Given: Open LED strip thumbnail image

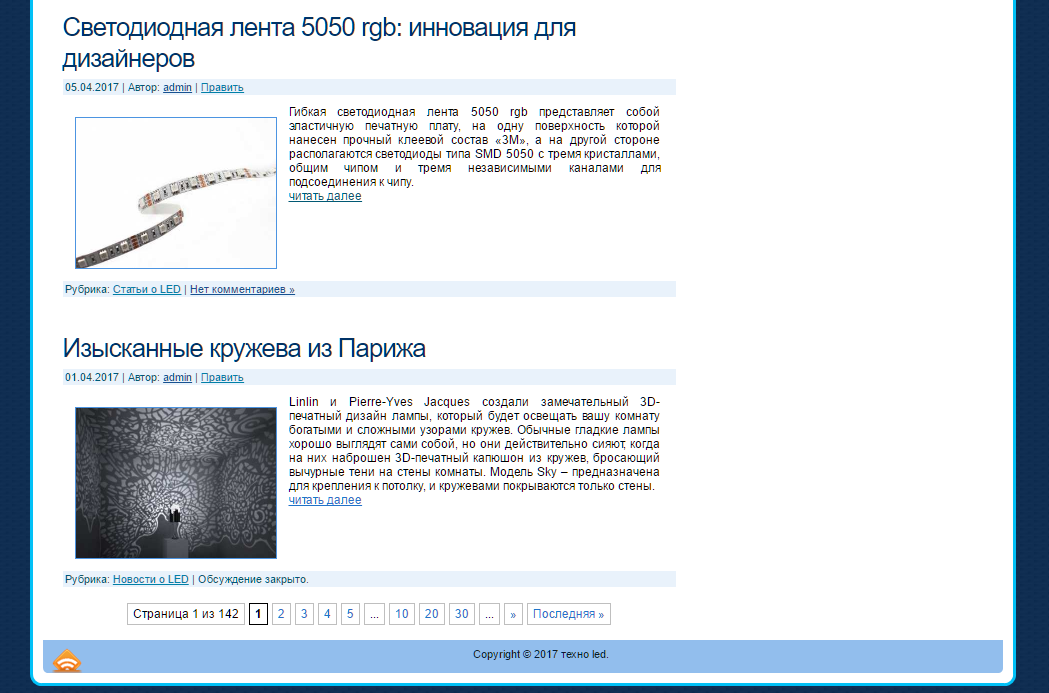Looking at the screenshot, I should [x=176, y=193].
